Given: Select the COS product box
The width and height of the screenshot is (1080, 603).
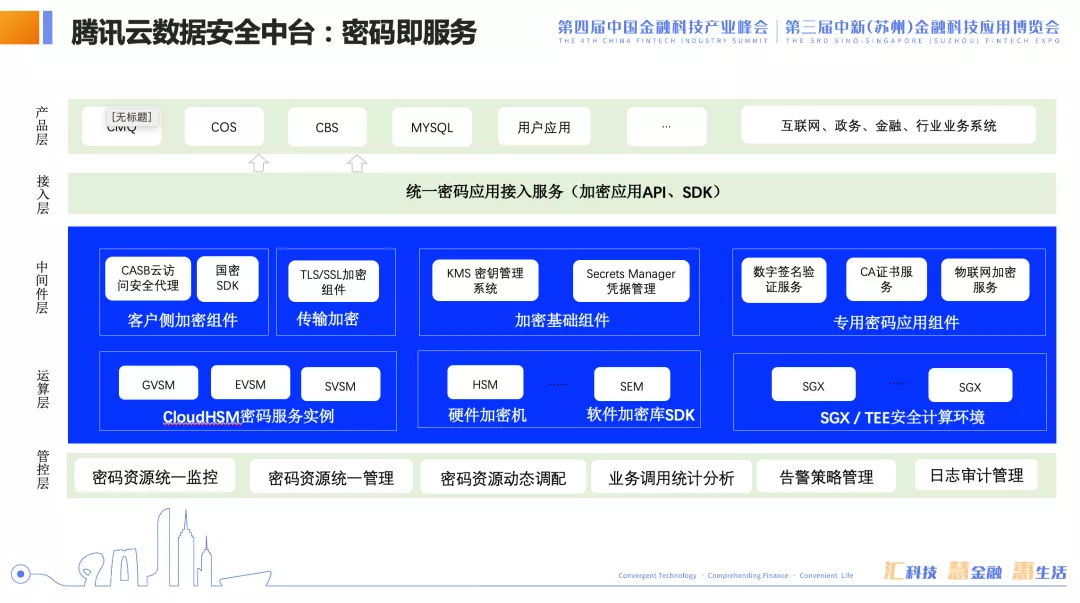Looking at the screenshot, I should click(x=224, y=127).
